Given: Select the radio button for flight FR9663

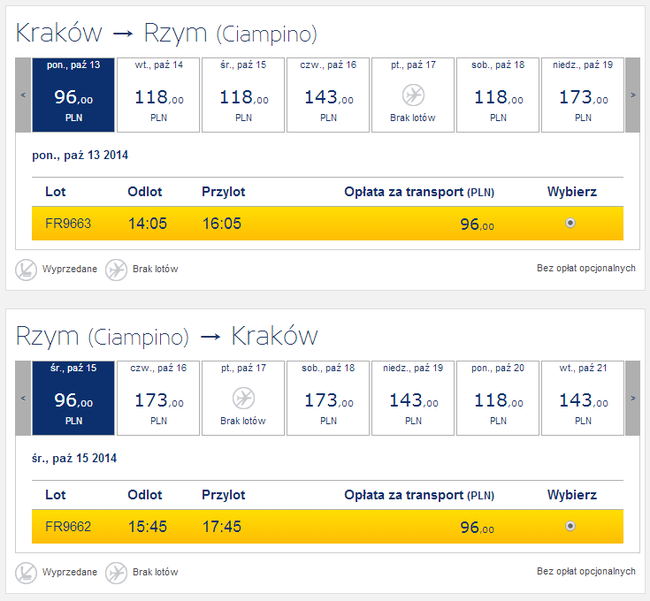Looking at the screenshot, I should point(570,223).
